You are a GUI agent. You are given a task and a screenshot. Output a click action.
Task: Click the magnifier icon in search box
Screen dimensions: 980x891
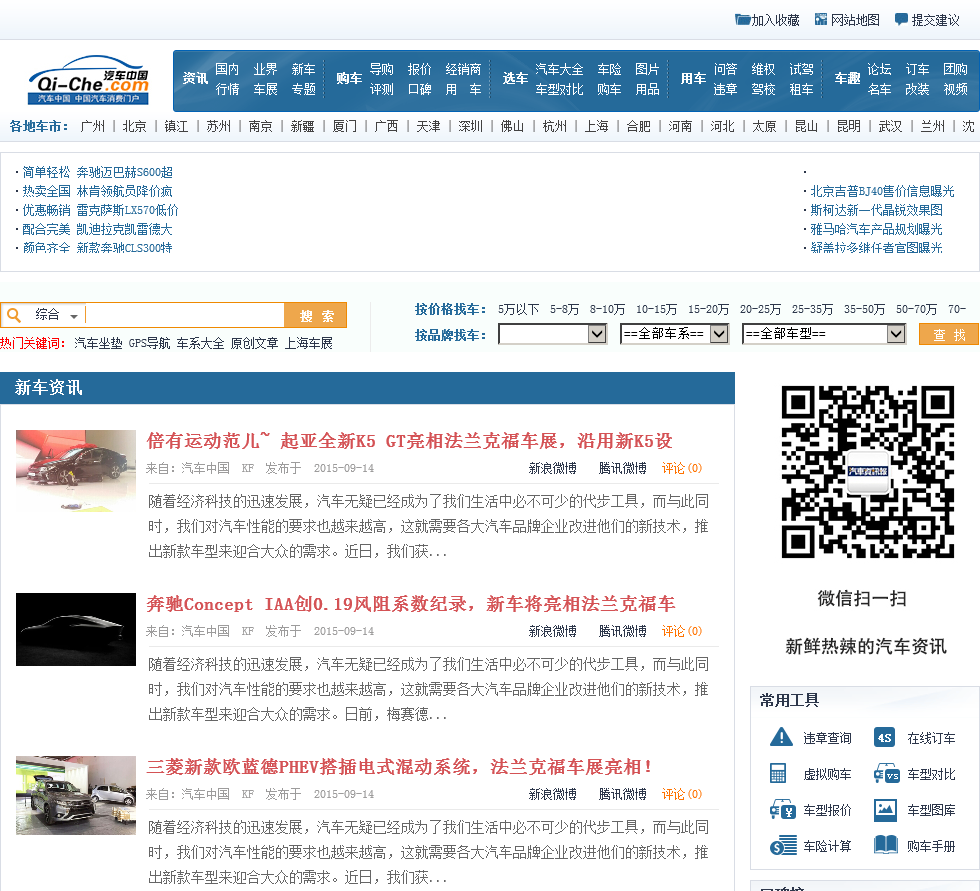click(x=14, y=314)
